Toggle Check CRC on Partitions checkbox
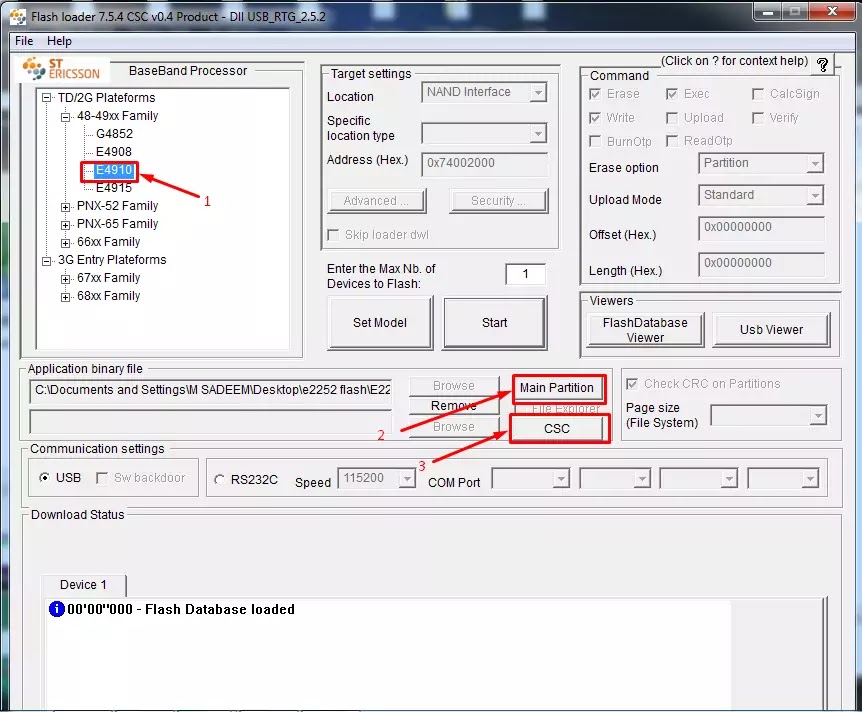862x712 pixels. [632, 384]
